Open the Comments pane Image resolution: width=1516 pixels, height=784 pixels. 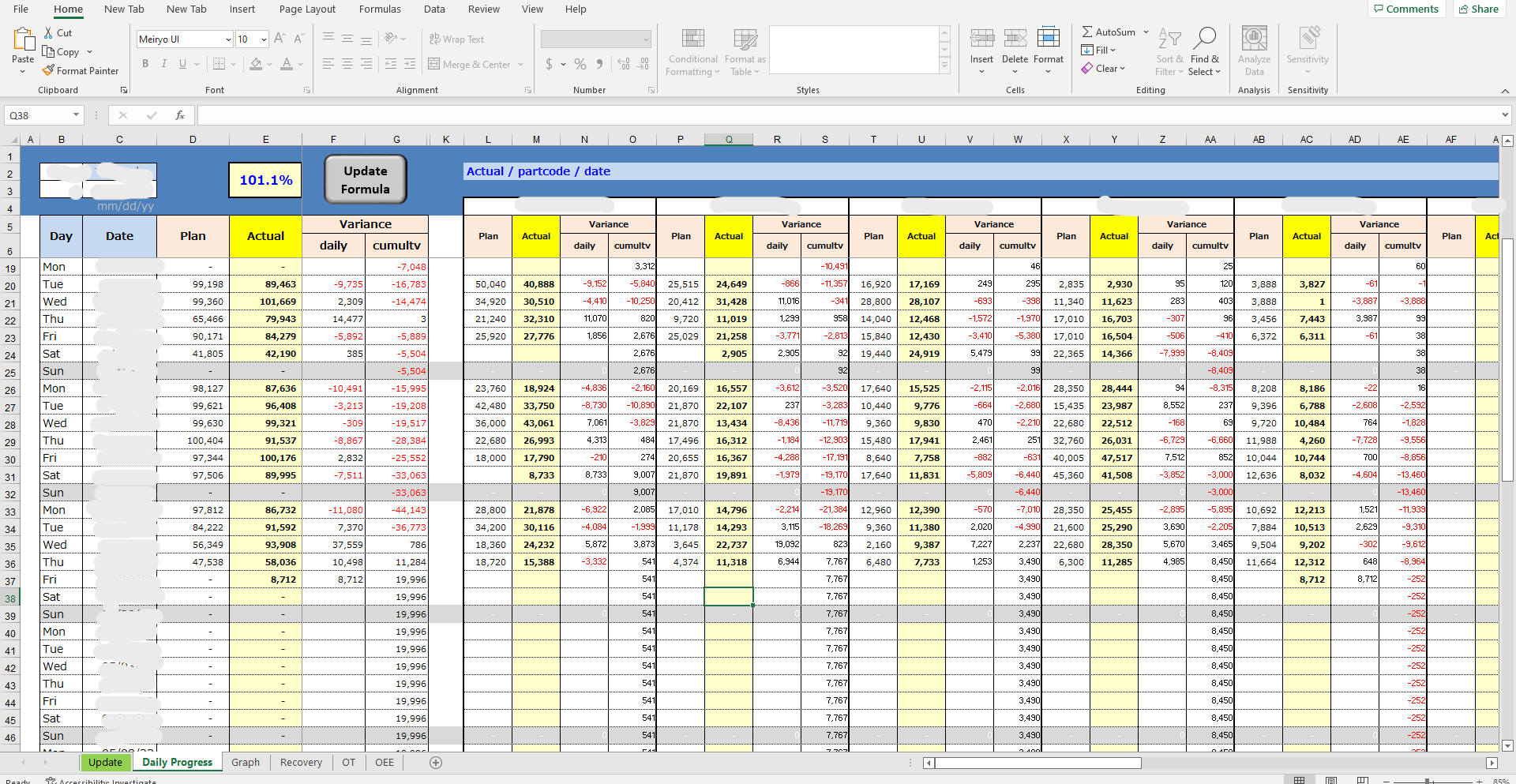click(1405, 9)
